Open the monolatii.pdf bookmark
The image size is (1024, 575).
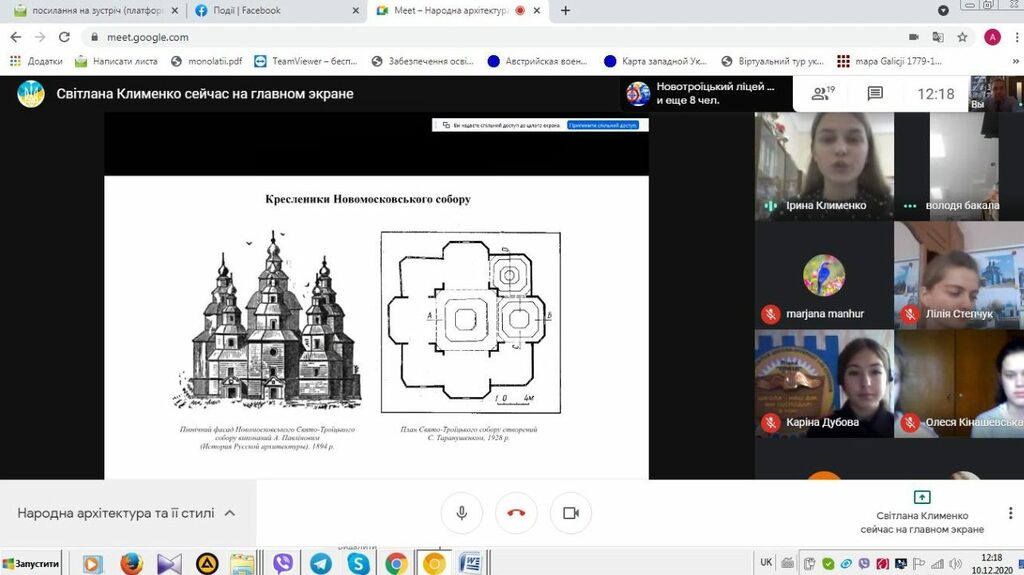[206, 61]
